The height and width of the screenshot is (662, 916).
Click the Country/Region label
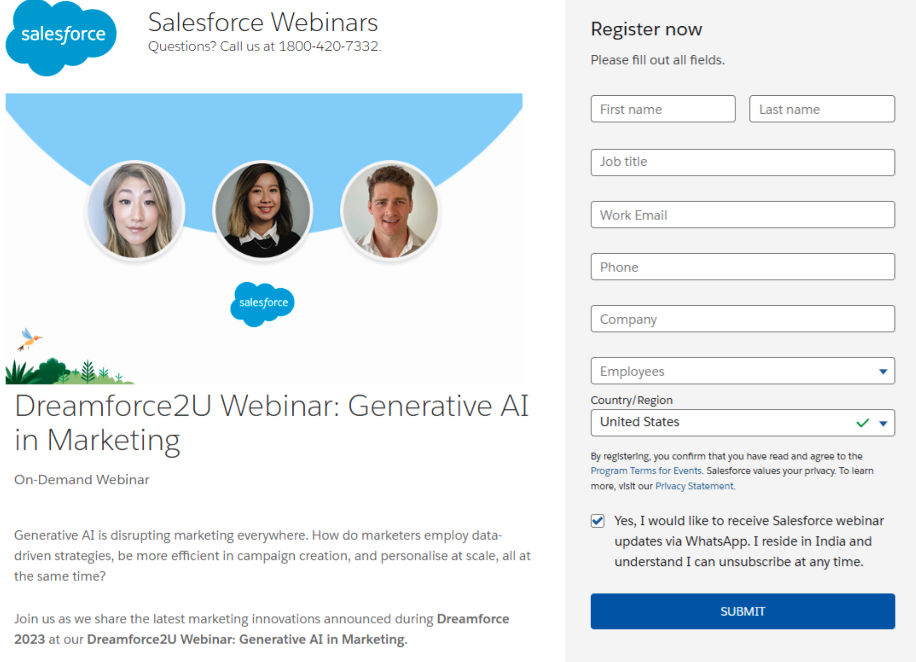pos(632,400)
